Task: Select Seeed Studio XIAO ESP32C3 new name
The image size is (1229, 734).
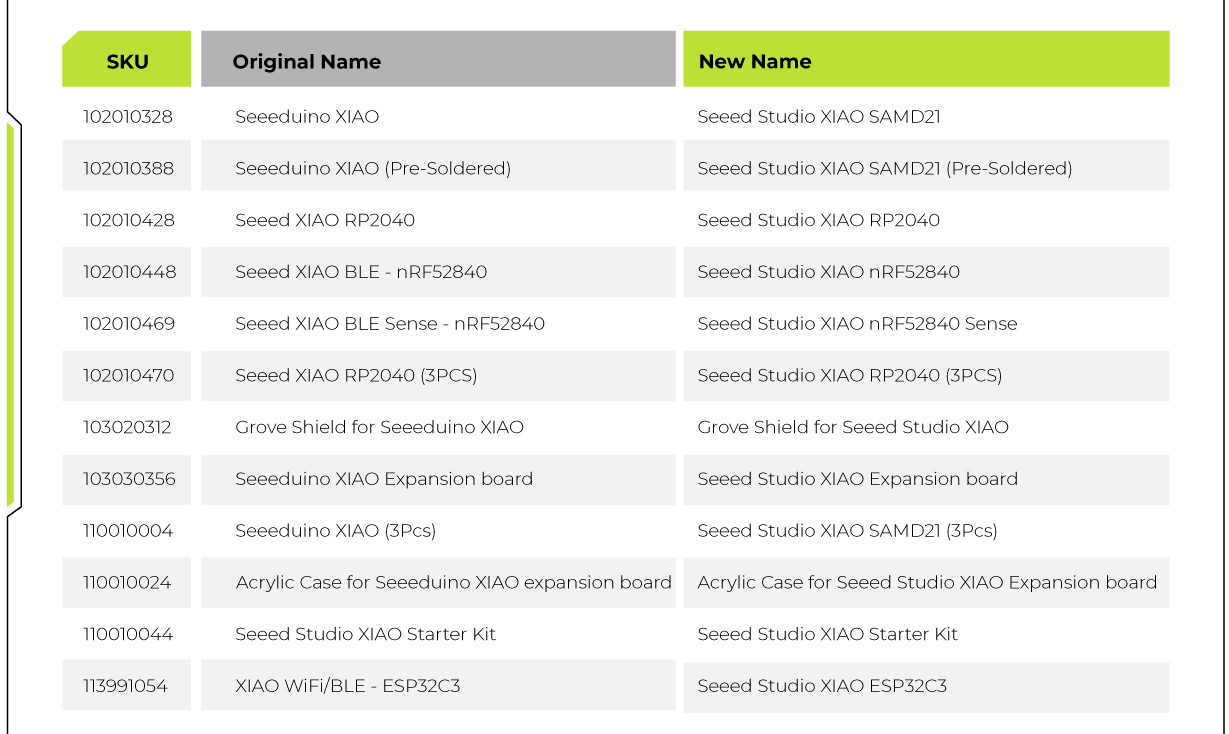Action: 822,686
